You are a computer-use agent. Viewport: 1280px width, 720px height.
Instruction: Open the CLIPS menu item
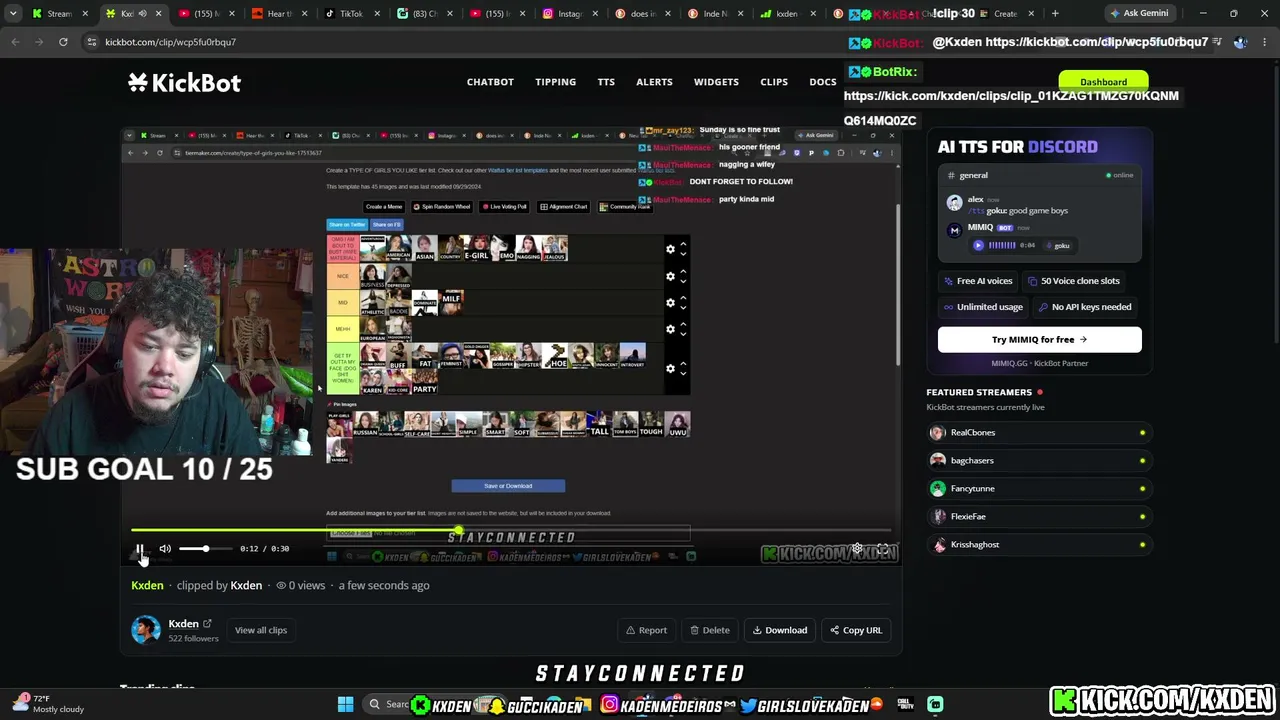[774, 82]
